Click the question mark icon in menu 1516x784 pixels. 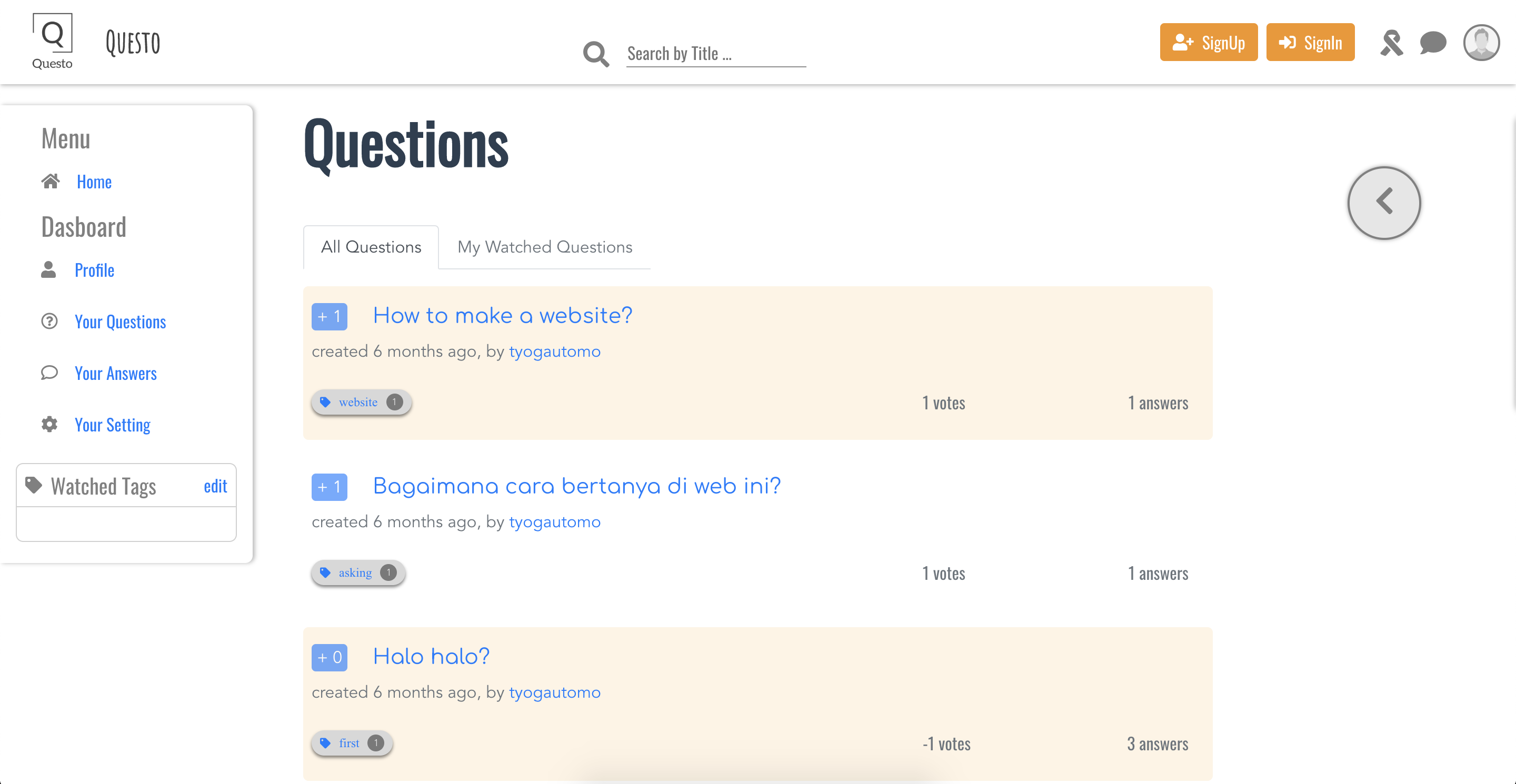point(49,321)
